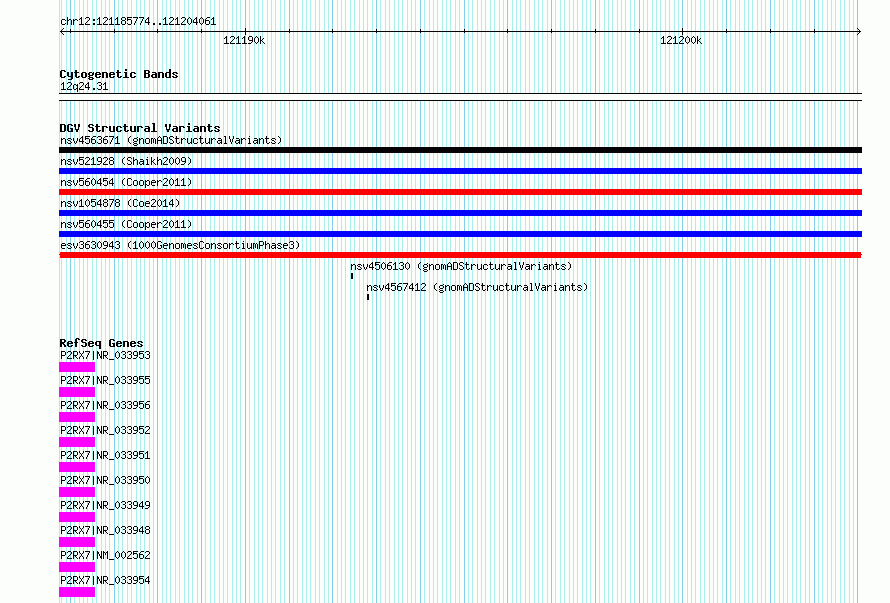Select the 12q24.31 band label
The width and height of the screenshot is (890, 603).
[84, 86]
